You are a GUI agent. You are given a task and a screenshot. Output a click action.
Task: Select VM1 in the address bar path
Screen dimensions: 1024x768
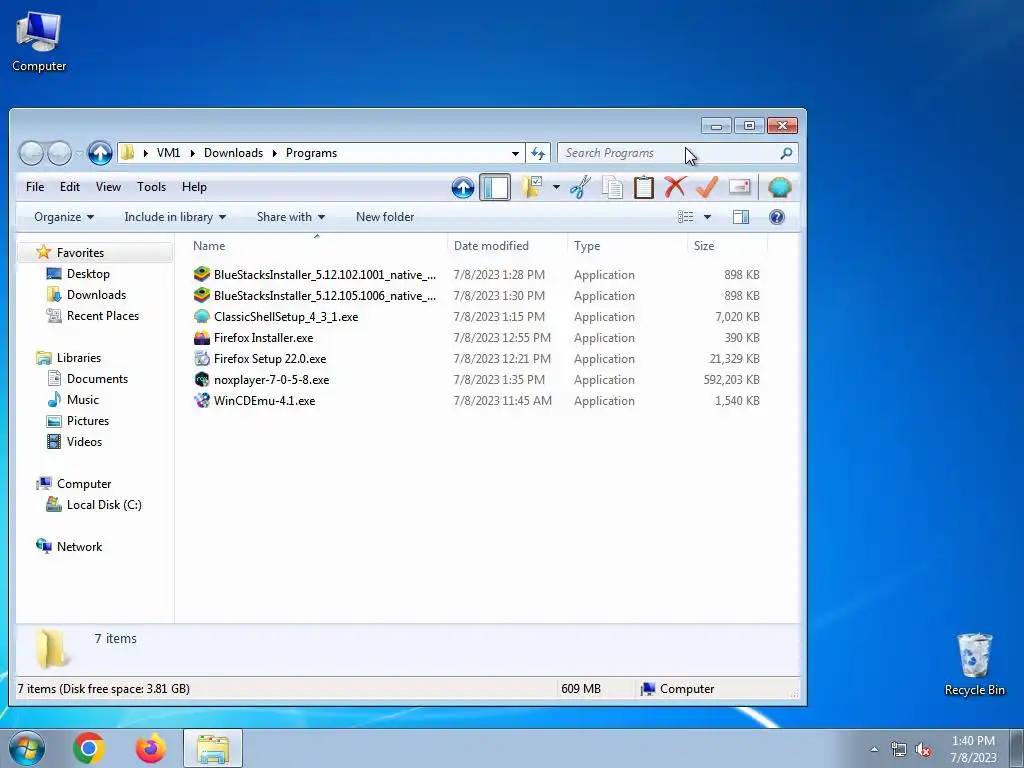pos(168,153)
